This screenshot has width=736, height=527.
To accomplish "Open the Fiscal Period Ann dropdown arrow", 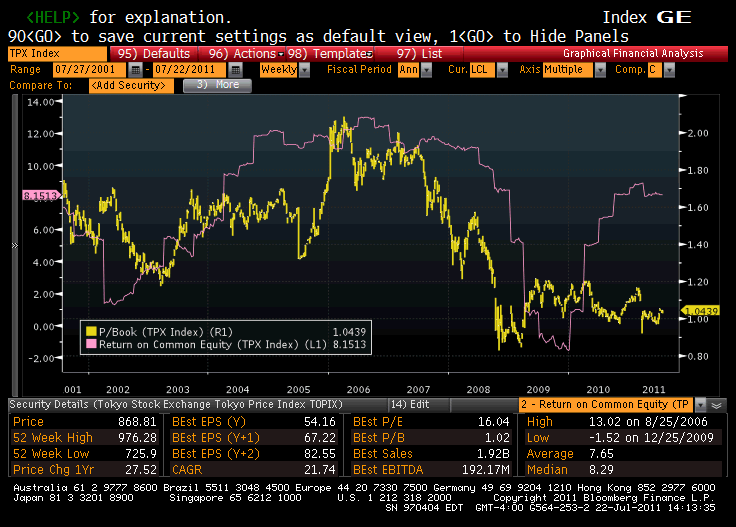I will tap(426, 70).
